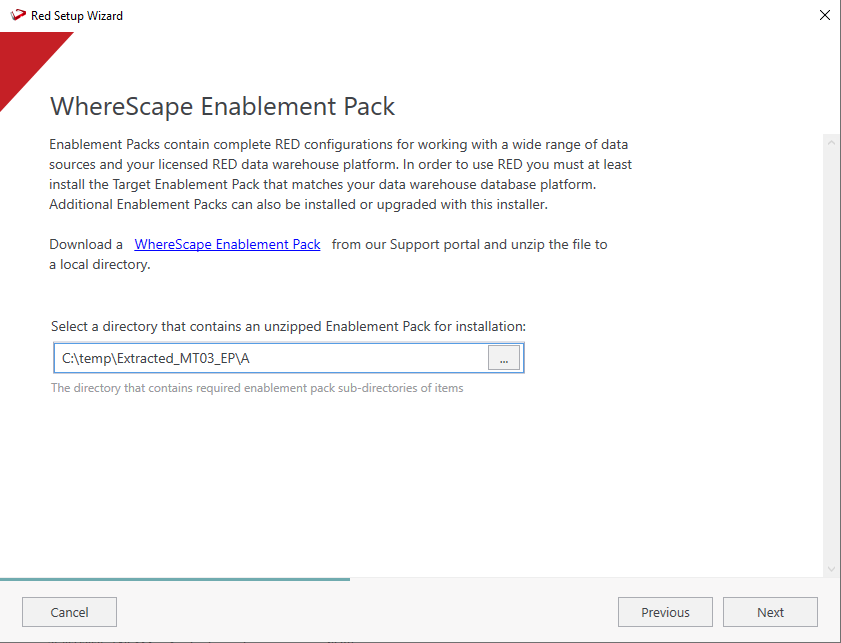Click the "Select a directory" label text

tap(288, 326)
